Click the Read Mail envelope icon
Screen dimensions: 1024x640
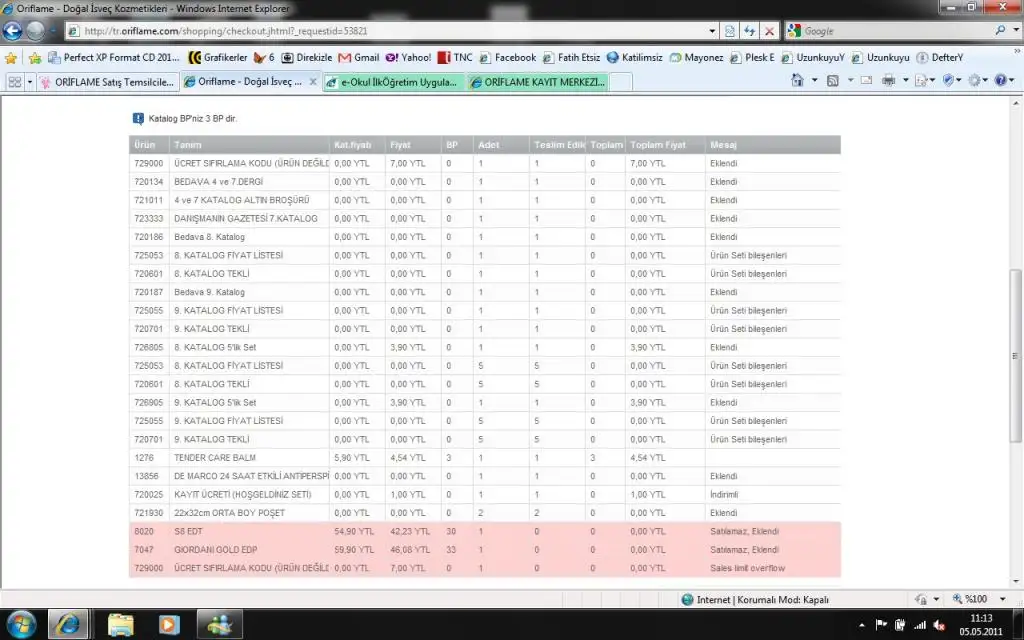click(867, 80)
